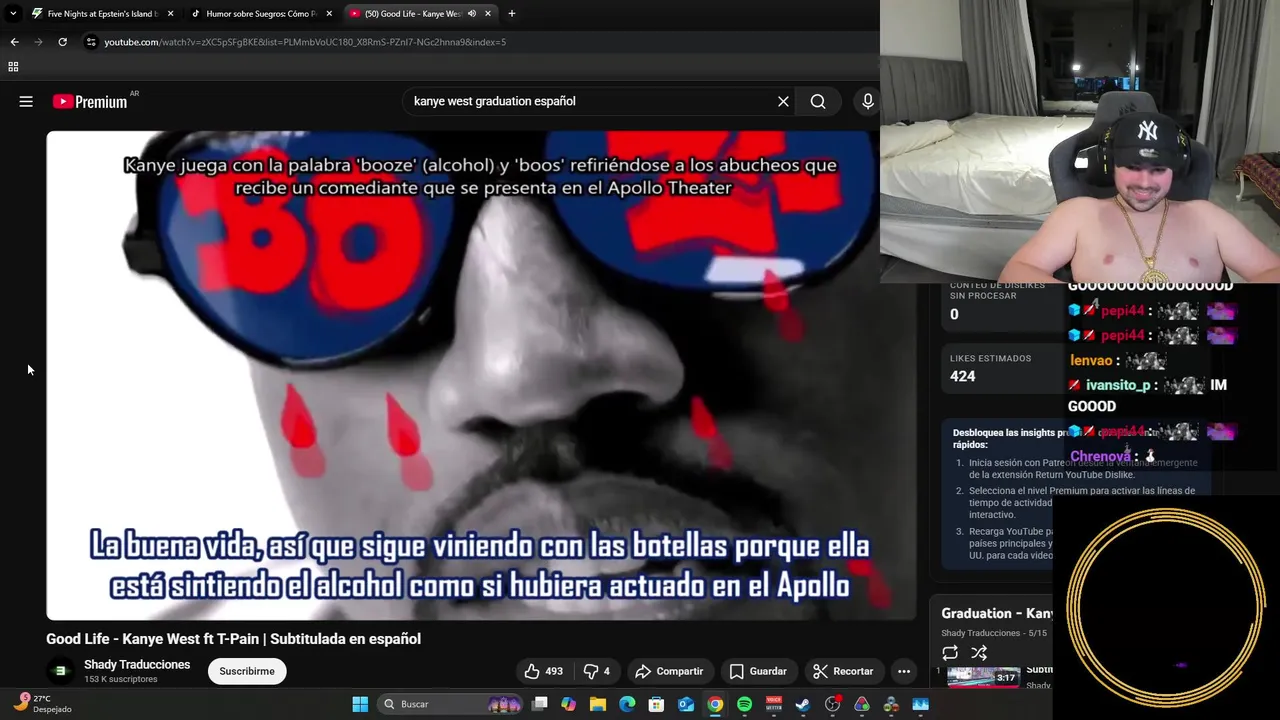The image size is (1280, 720).
Task: Open Outlook from the taskbar
Action: 686,704
